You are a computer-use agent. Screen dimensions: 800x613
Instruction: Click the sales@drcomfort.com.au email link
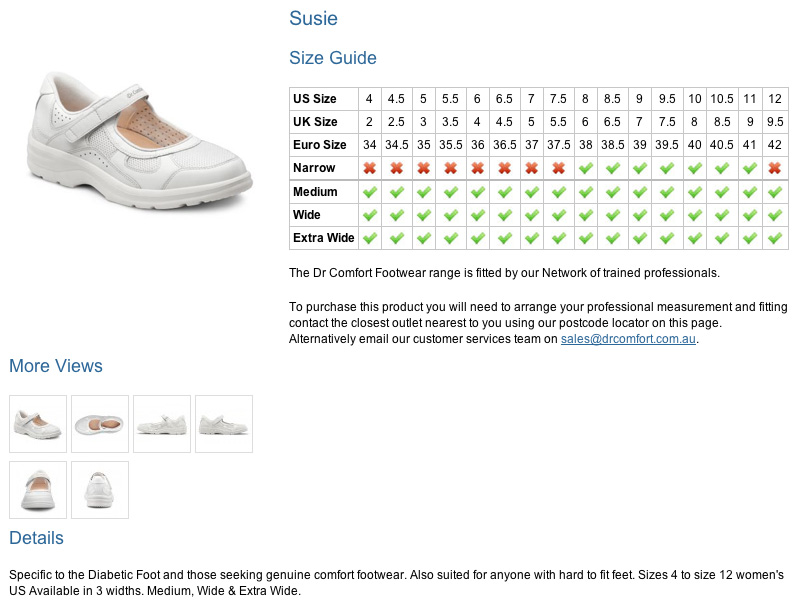coord(628,339)
